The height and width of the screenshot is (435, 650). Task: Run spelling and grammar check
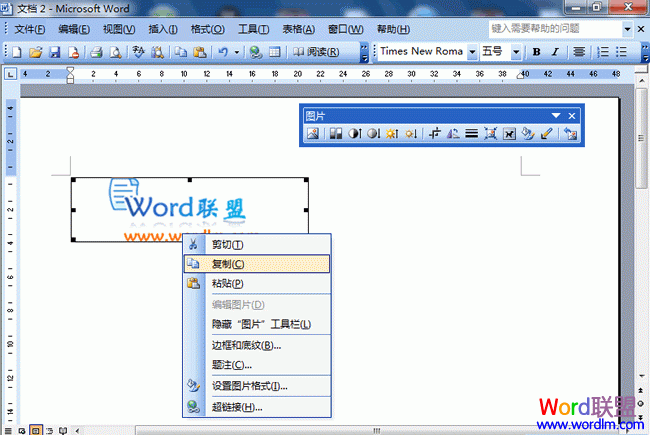point(138,52)
